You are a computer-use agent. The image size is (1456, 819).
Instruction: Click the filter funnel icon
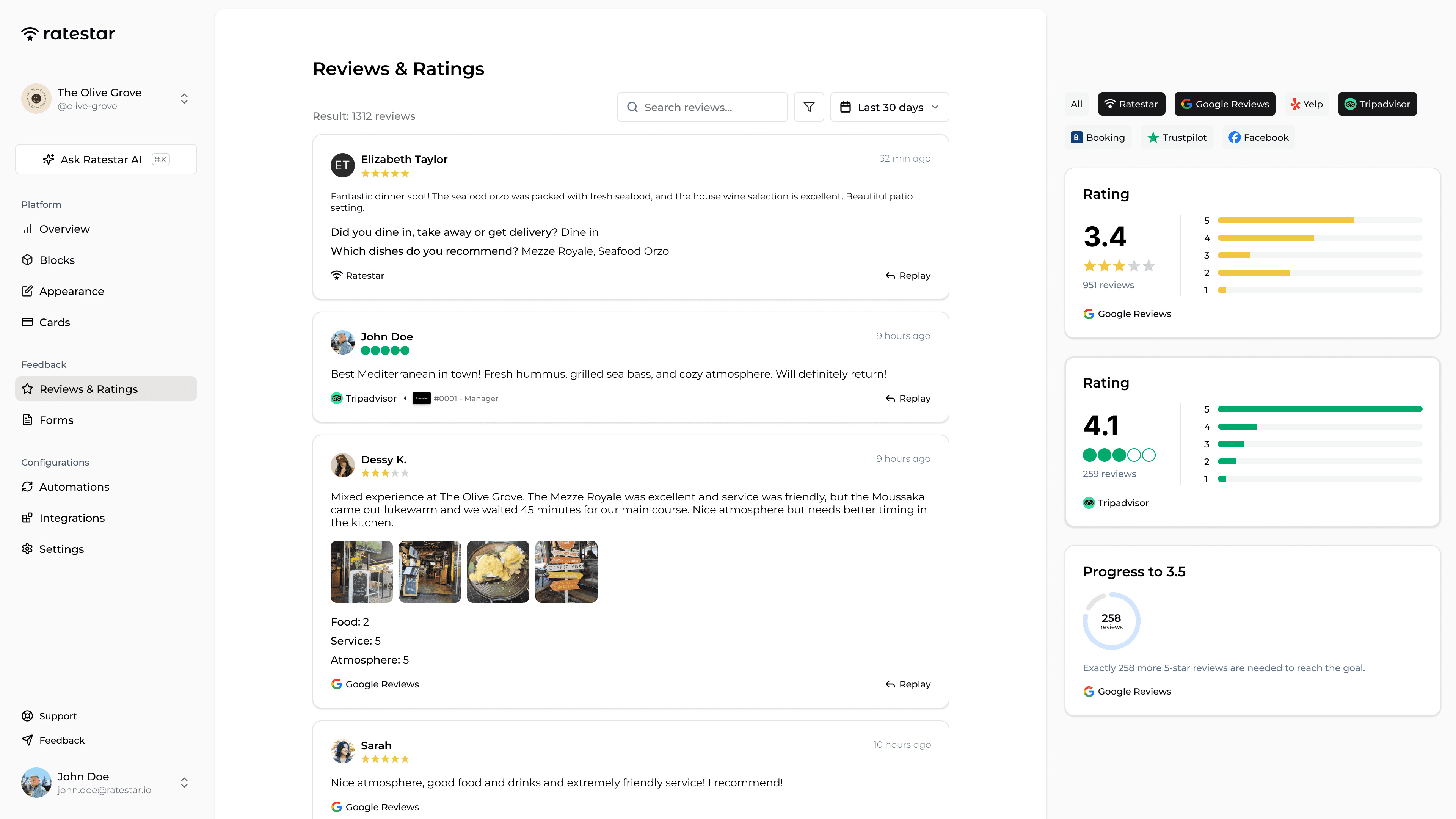(x=809, y=107)
